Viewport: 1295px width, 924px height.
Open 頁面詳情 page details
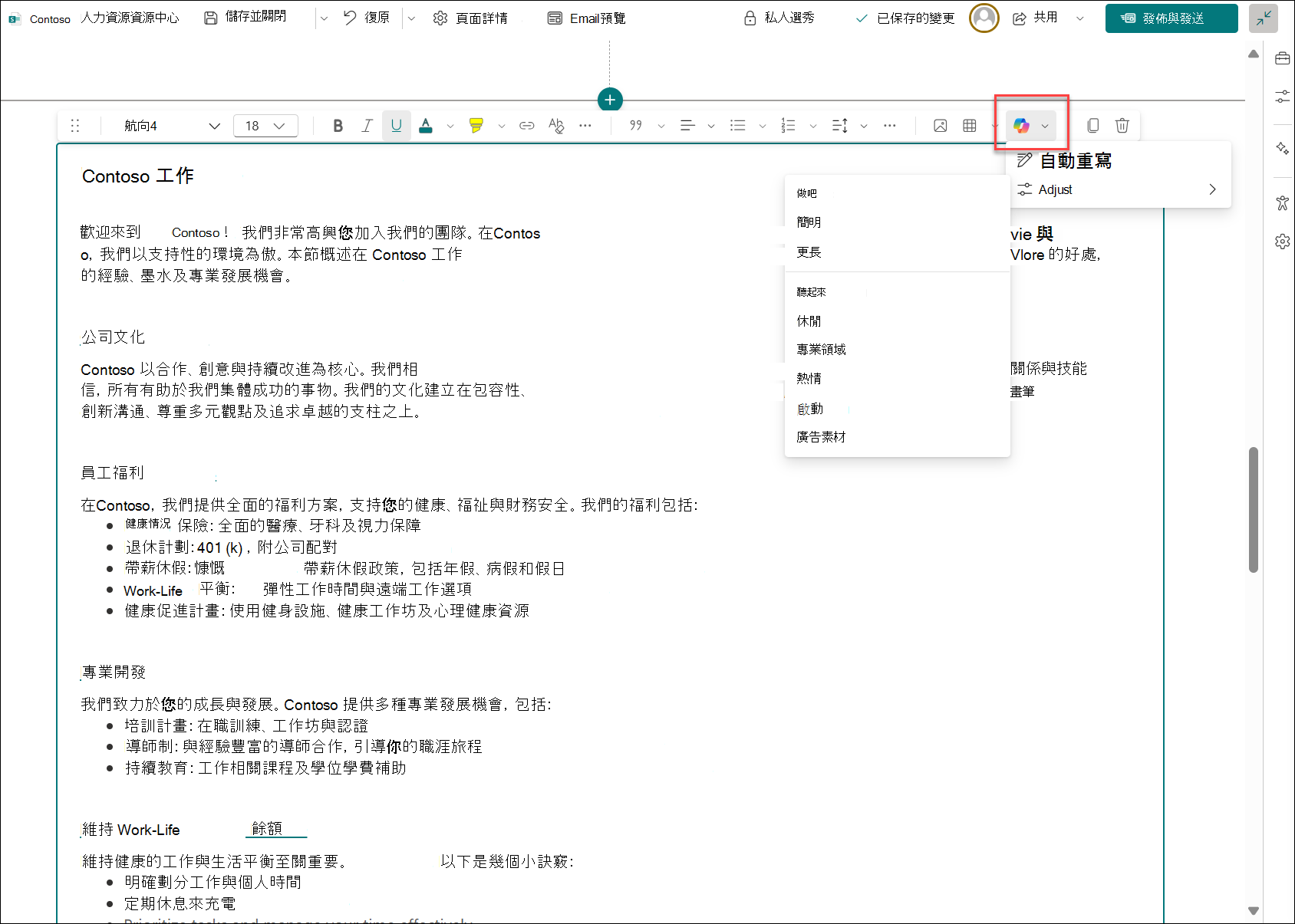[470, 18]
